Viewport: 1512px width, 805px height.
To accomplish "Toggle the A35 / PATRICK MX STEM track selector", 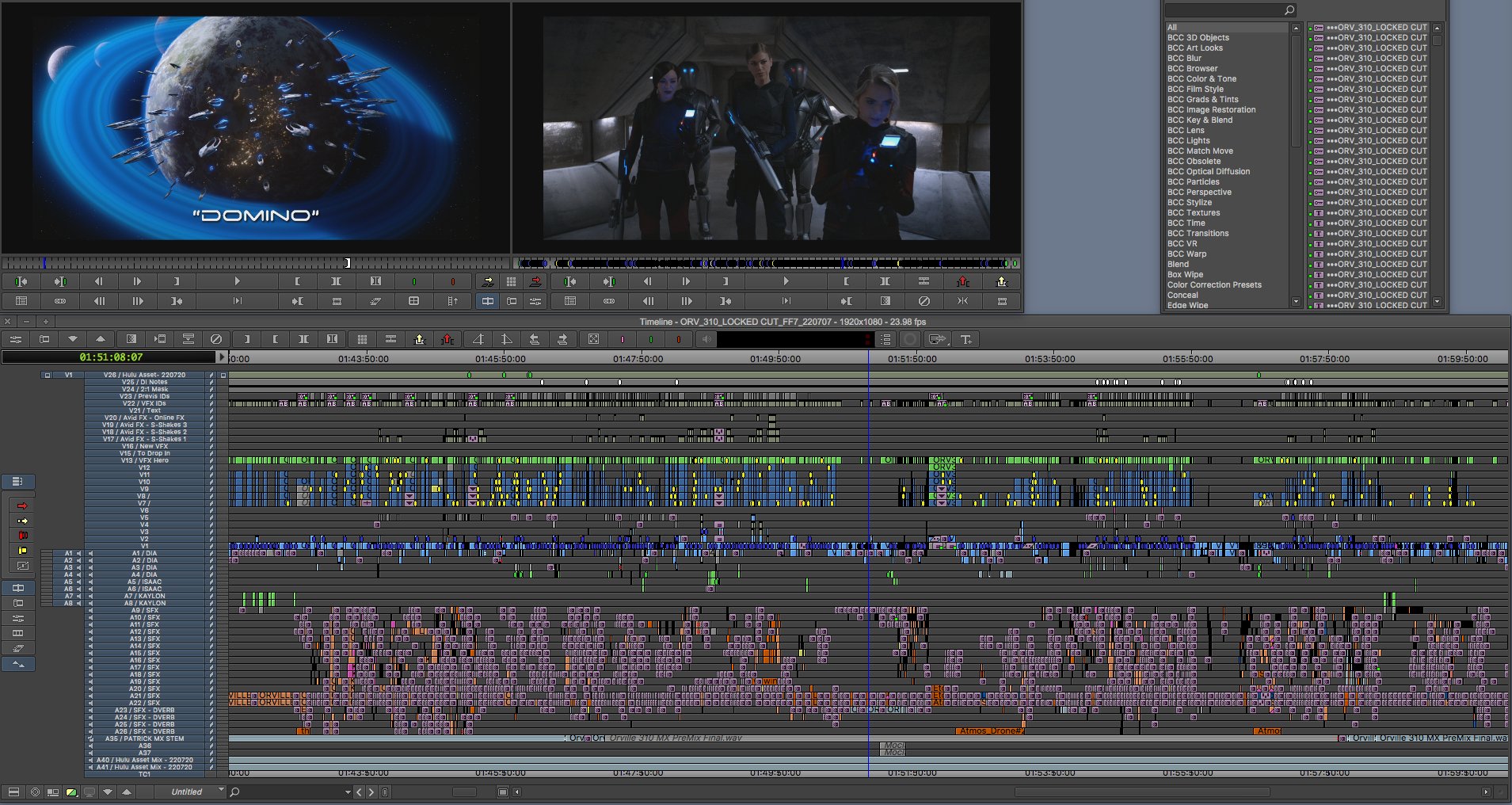I will (144, 738).
